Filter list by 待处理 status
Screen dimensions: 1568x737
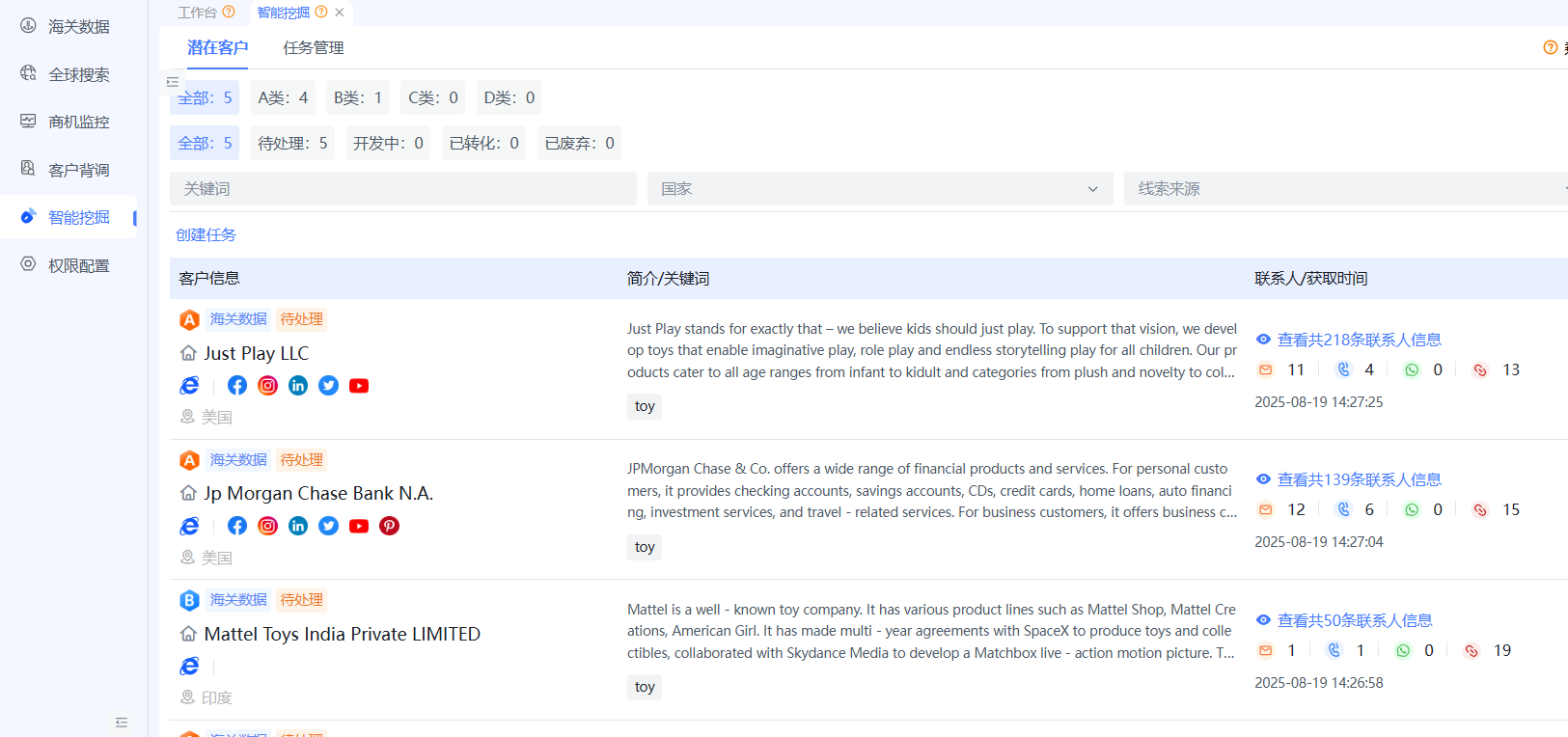pyautogui.click(x=292, y=144)
